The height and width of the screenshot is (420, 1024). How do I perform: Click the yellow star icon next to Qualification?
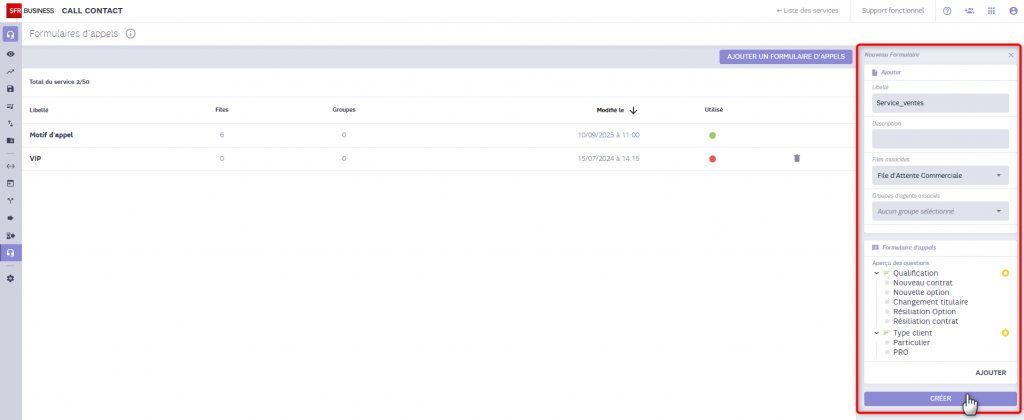[x=1005, y=273]
